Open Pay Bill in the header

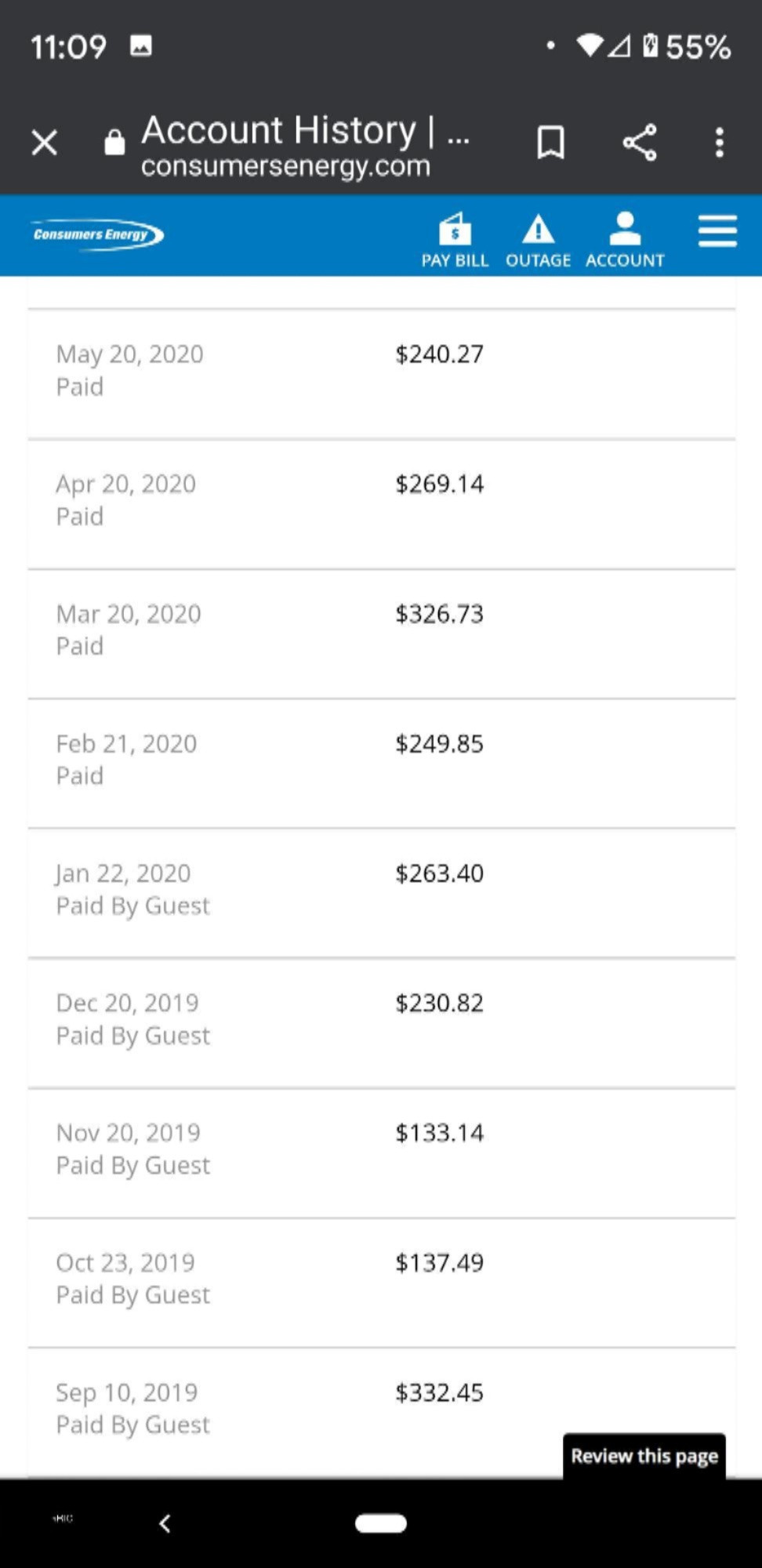click(x=455, y=241)
